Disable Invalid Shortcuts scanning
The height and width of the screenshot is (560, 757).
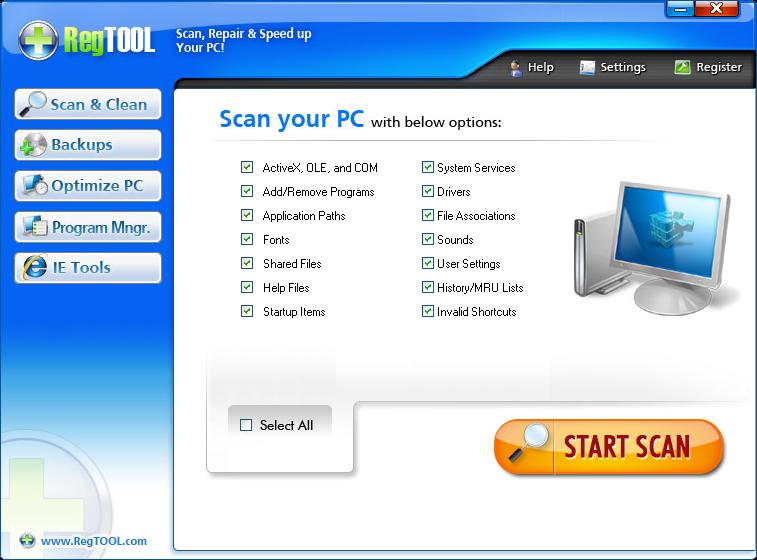pos(428,311)
